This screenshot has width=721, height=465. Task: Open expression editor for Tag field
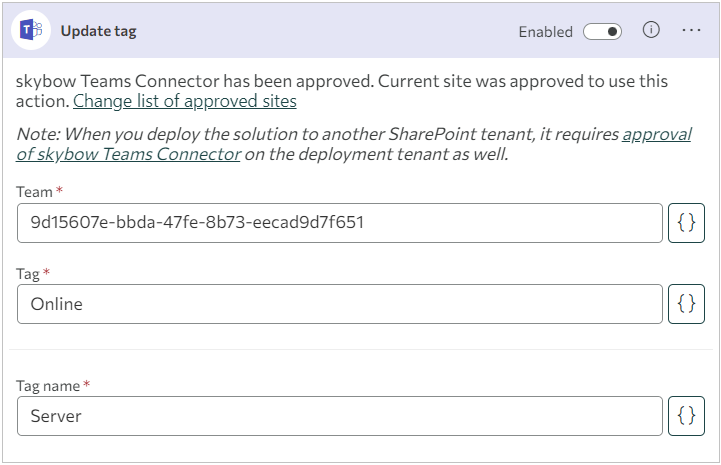[686, 304]
